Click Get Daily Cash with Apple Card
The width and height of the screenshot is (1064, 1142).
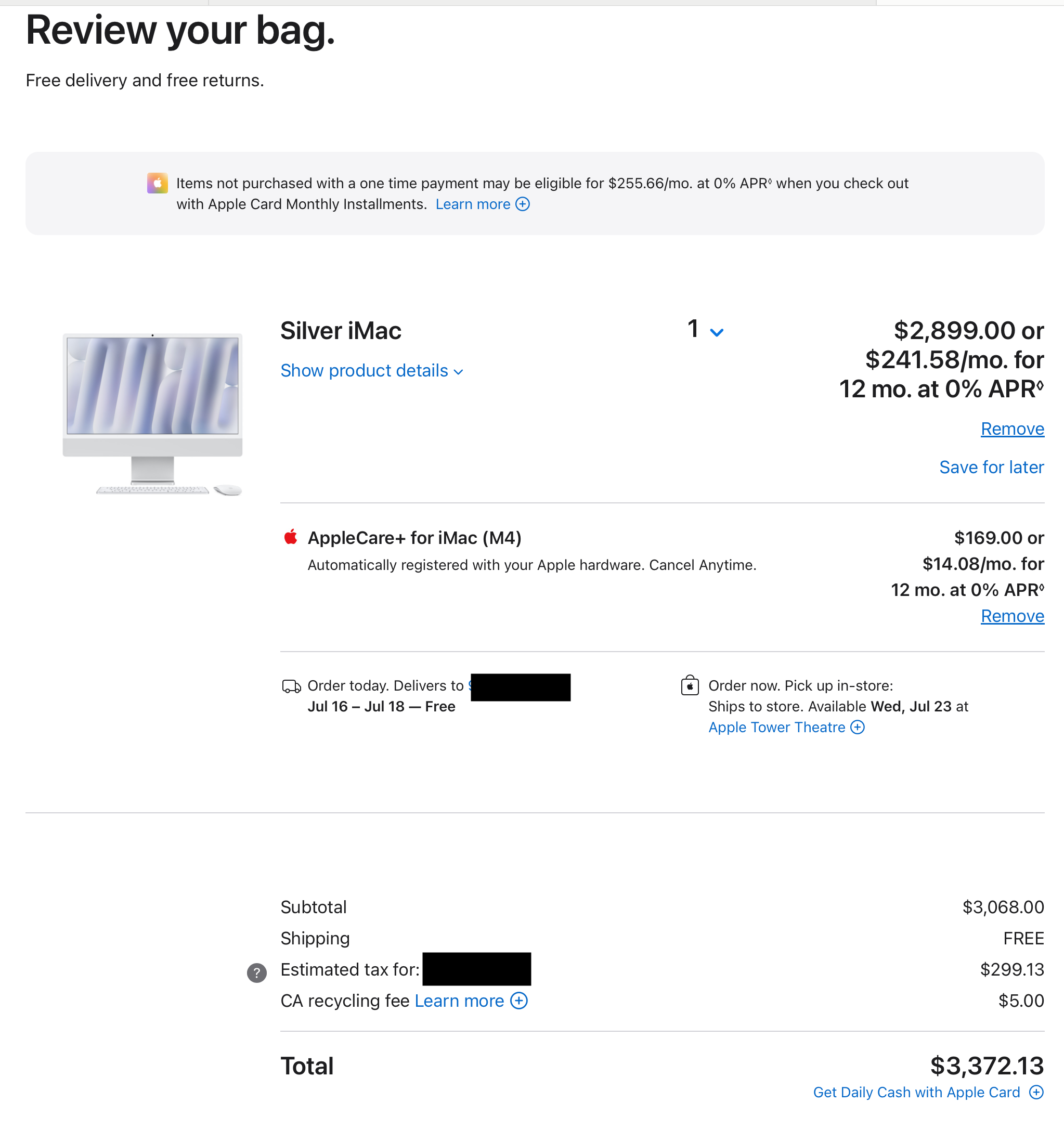[916, 1092]
